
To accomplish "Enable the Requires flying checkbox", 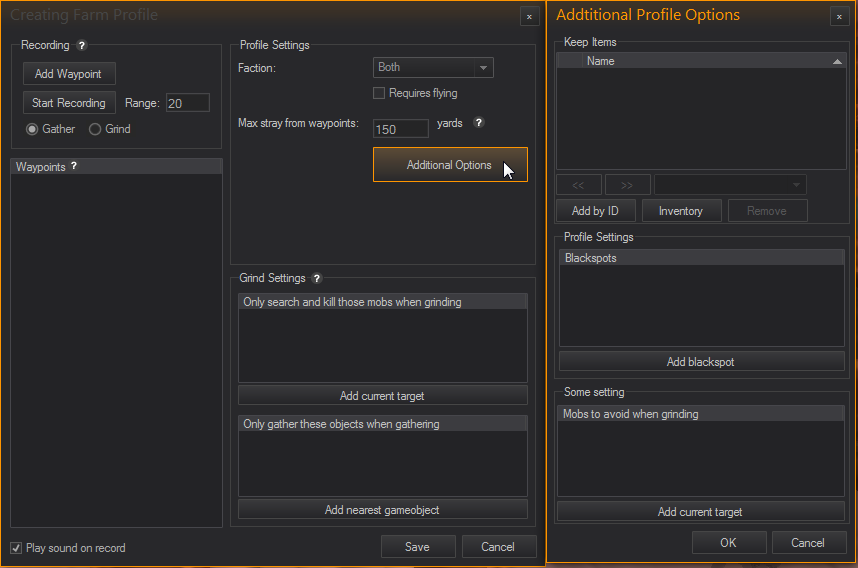I will (379, 94).
